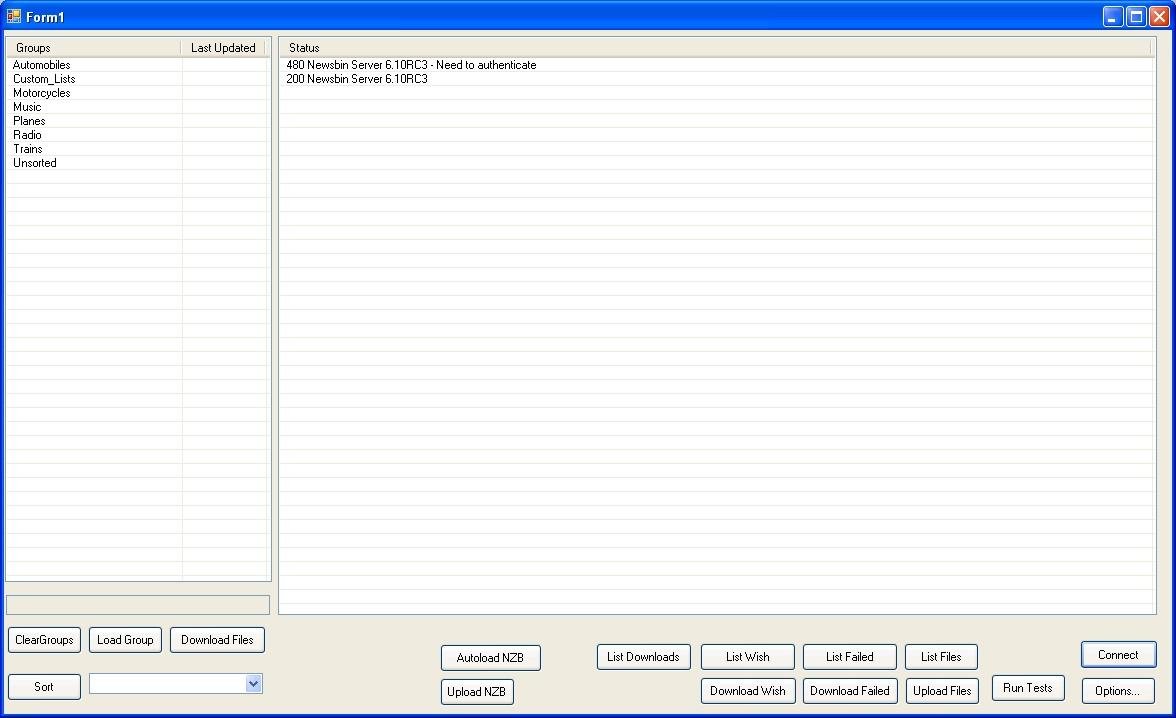Maximize the Form1 window
Screen dimensions: 1176x718
1136,17
